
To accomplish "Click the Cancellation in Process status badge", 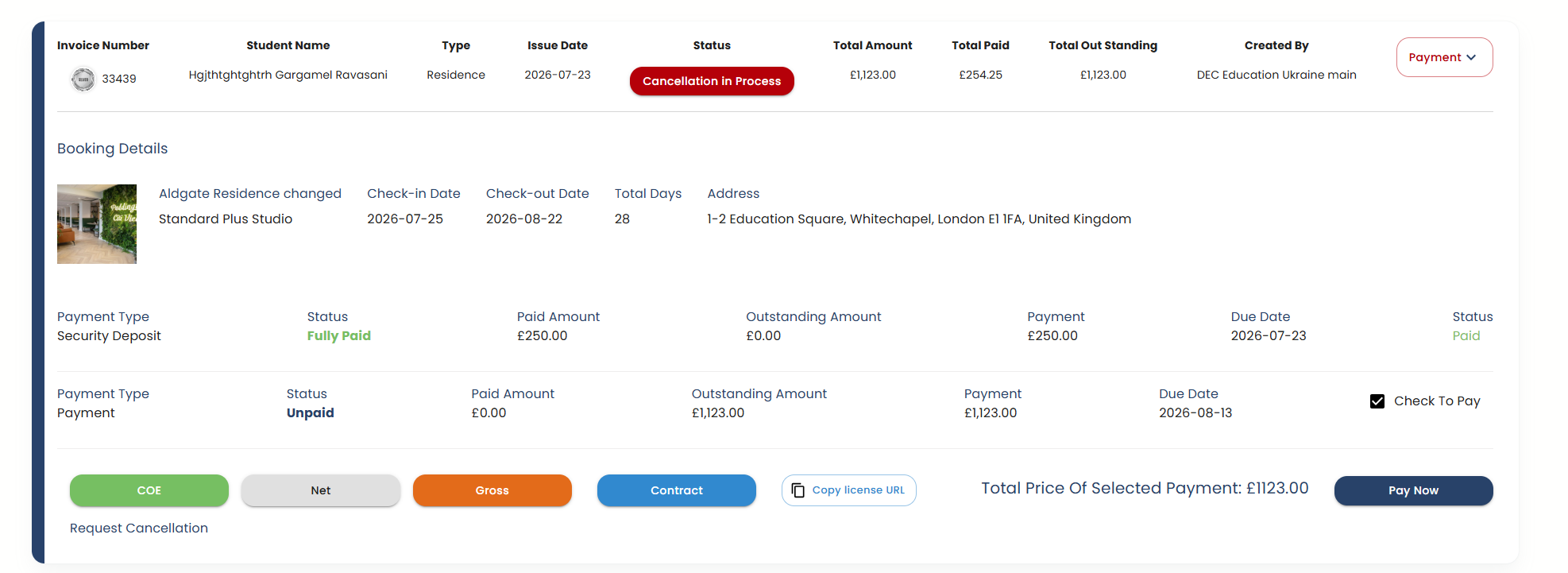I will 712,81.
